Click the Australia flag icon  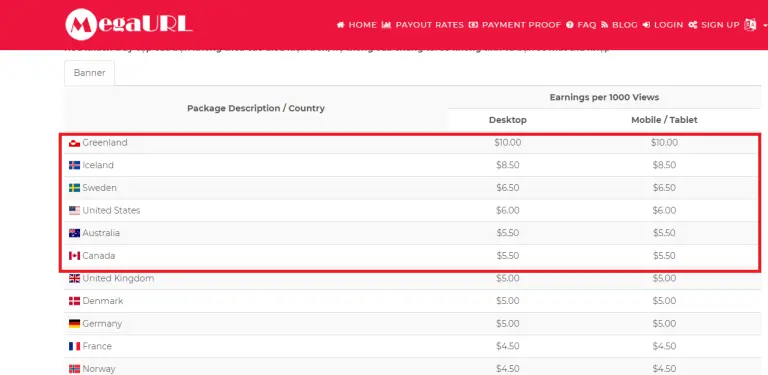pos(74,233)
